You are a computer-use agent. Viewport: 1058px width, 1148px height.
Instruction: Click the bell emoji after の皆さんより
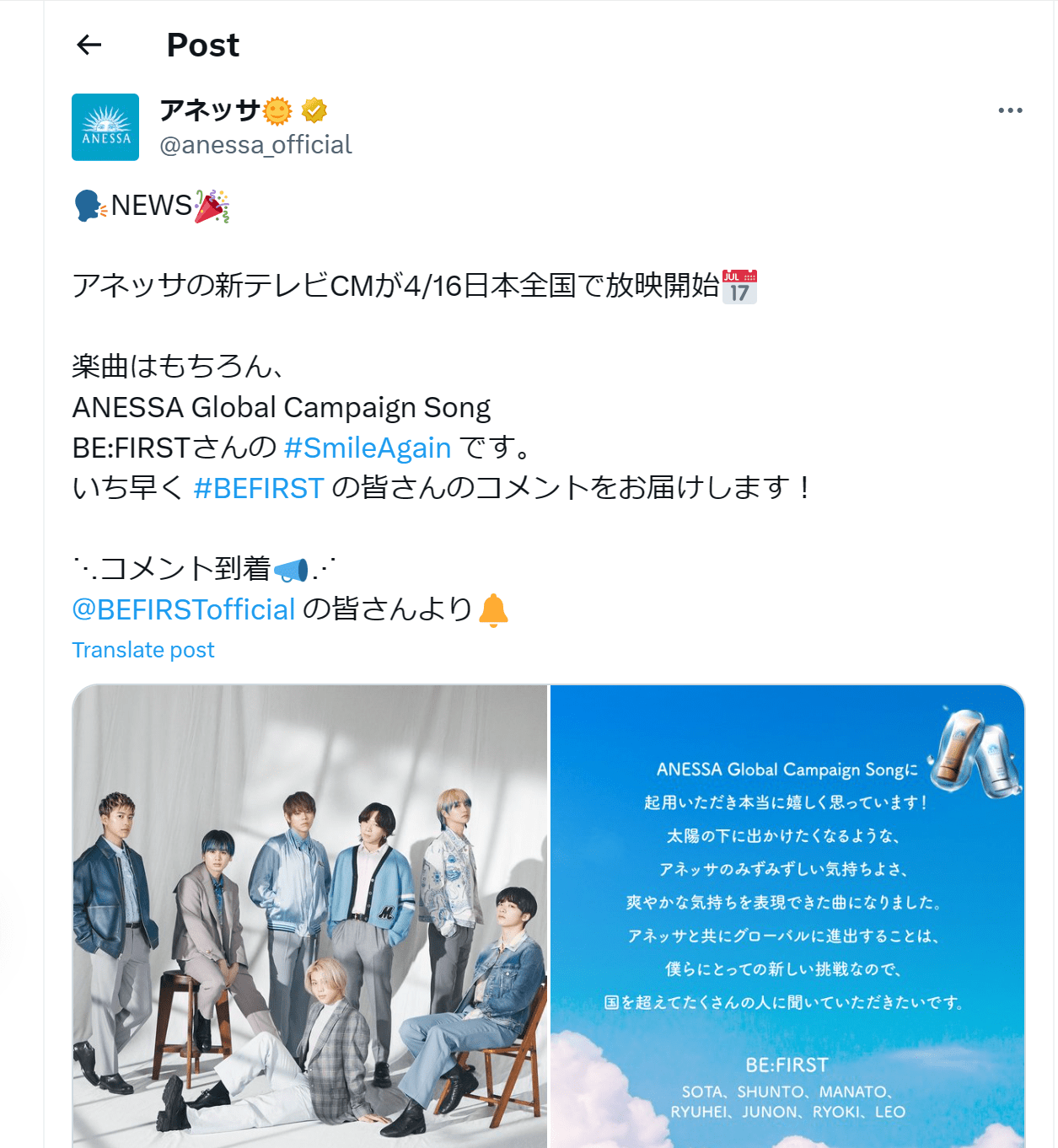point(493,610)
